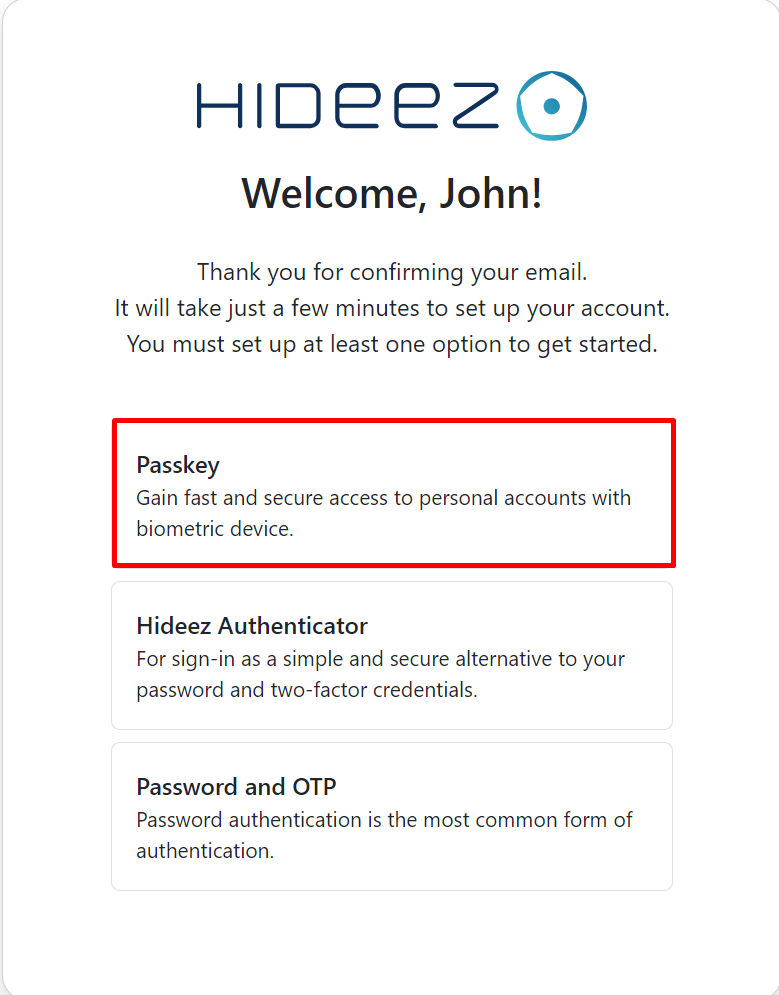Click the "Passkey" title text
Image resolution: width=779 pixels, height=995 pixels.
click(x=178, y=465)
